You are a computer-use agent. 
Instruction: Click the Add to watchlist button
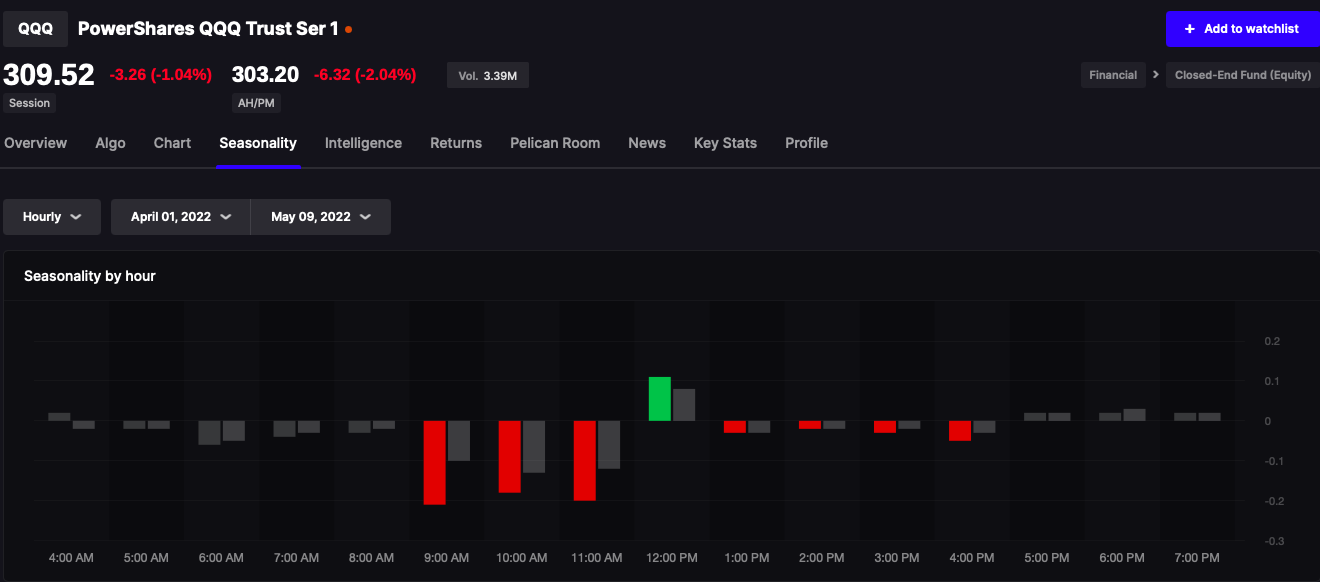[1242, 29]
